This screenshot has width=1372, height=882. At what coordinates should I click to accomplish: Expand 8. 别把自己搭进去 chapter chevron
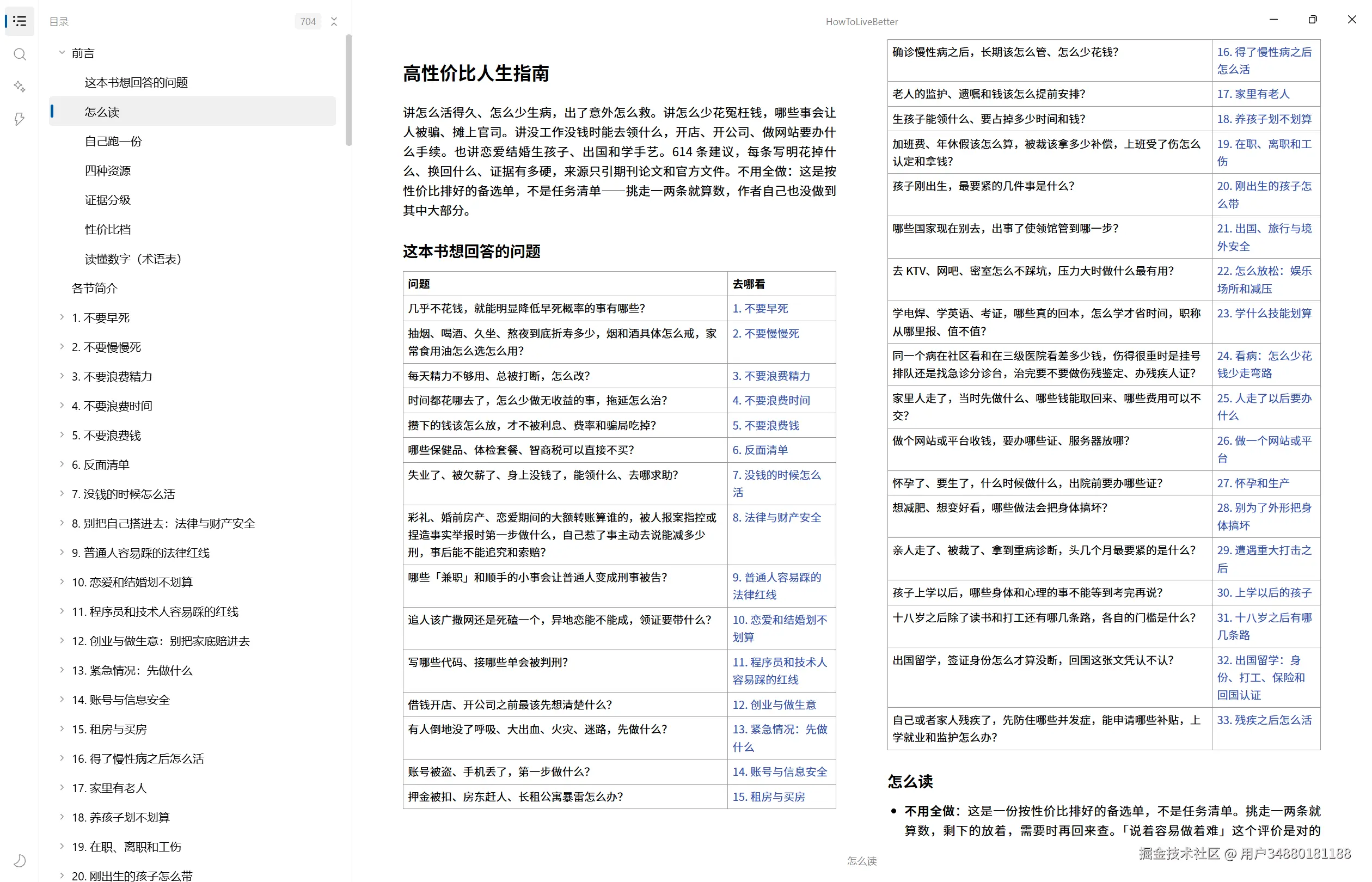coord(62,523)
